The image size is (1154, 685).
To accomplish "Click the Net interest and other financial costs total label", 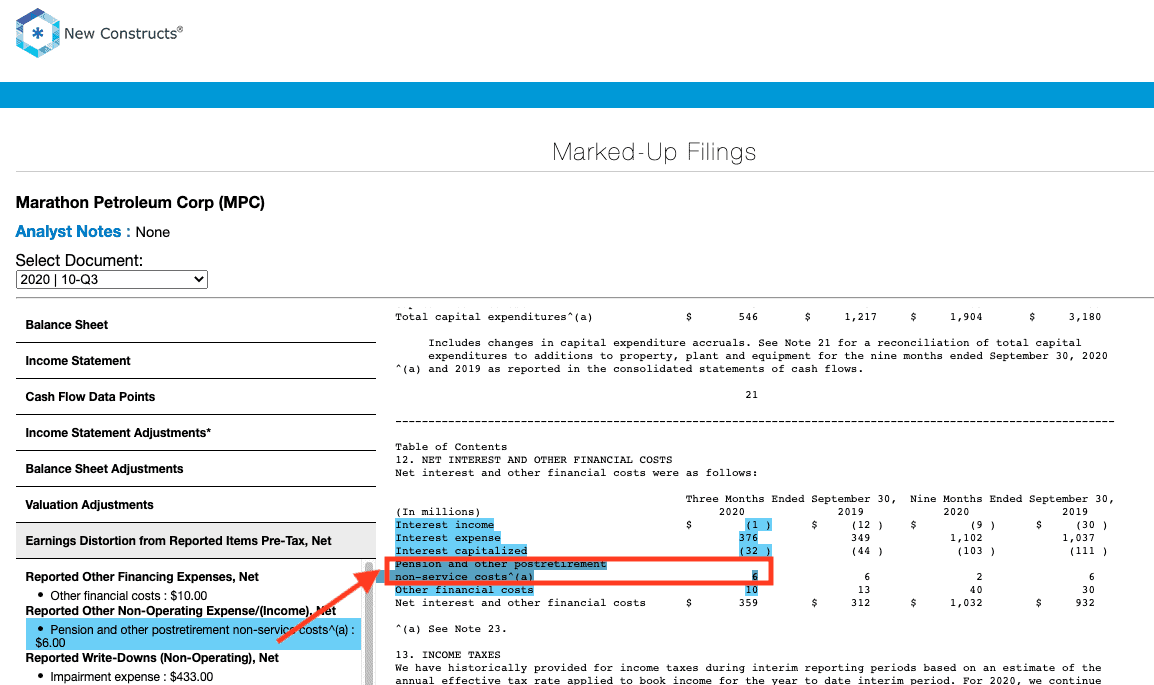I will [x=520, y=603].
